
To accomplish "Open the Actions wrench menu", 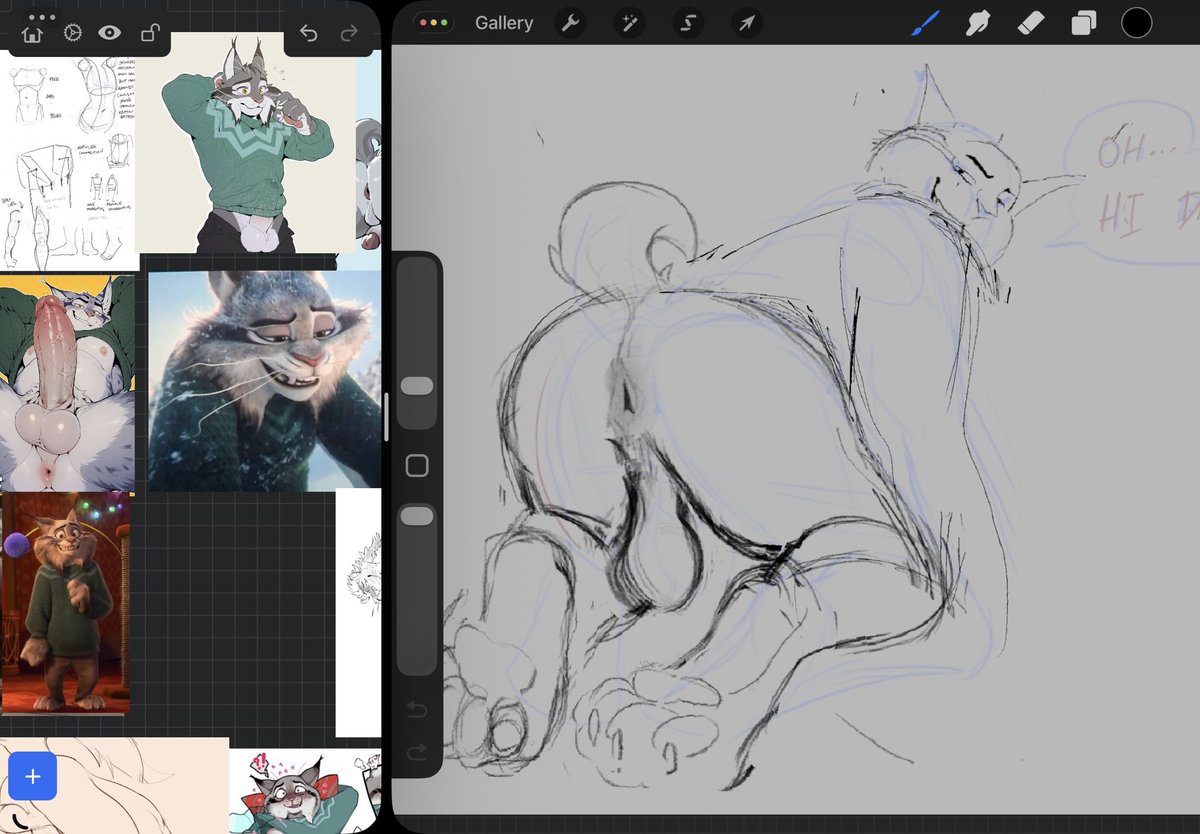I will point(570,22).
